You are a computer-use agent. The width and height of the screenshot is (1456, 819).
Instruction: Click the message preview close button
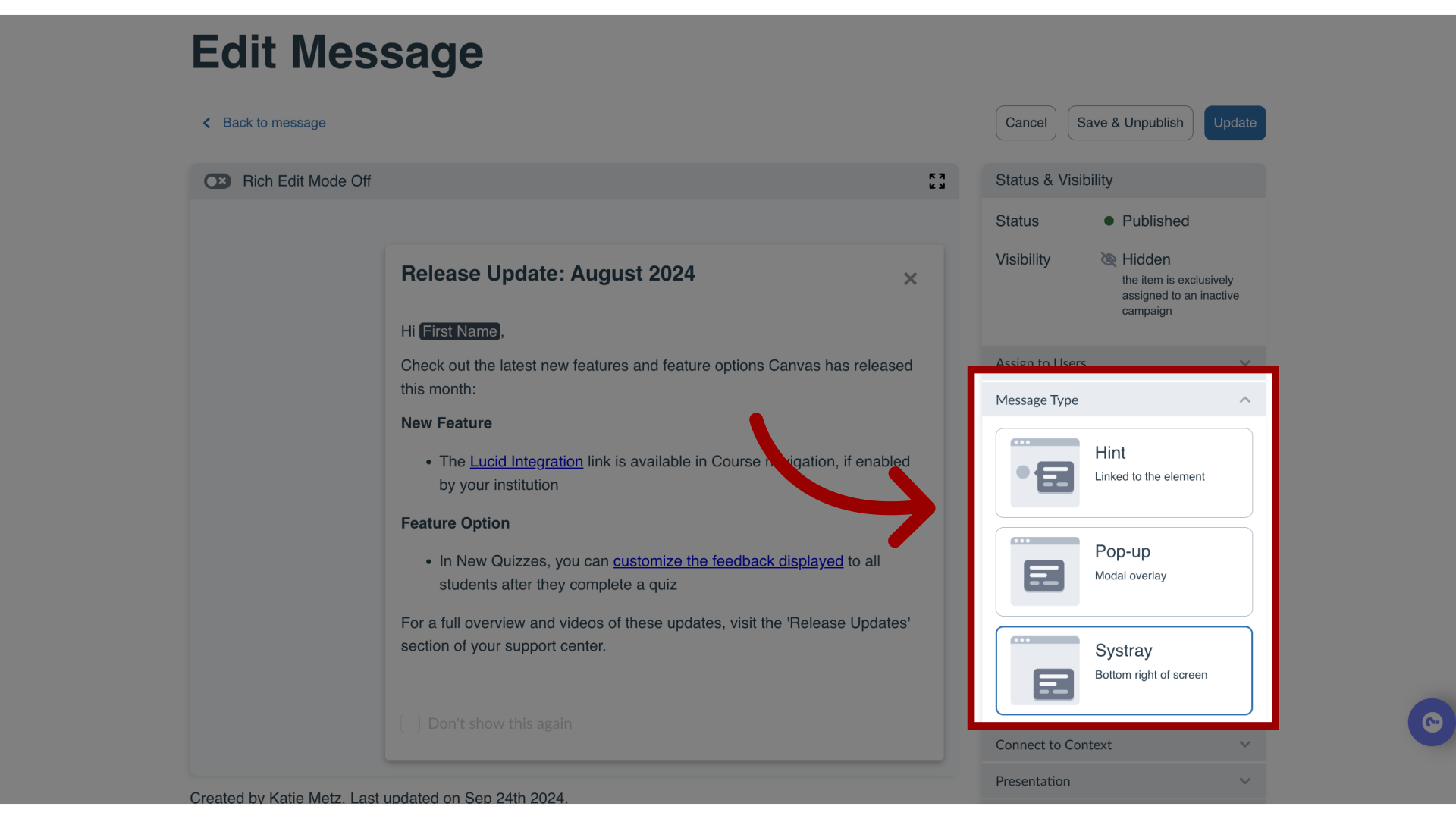[x=910, y=278]
